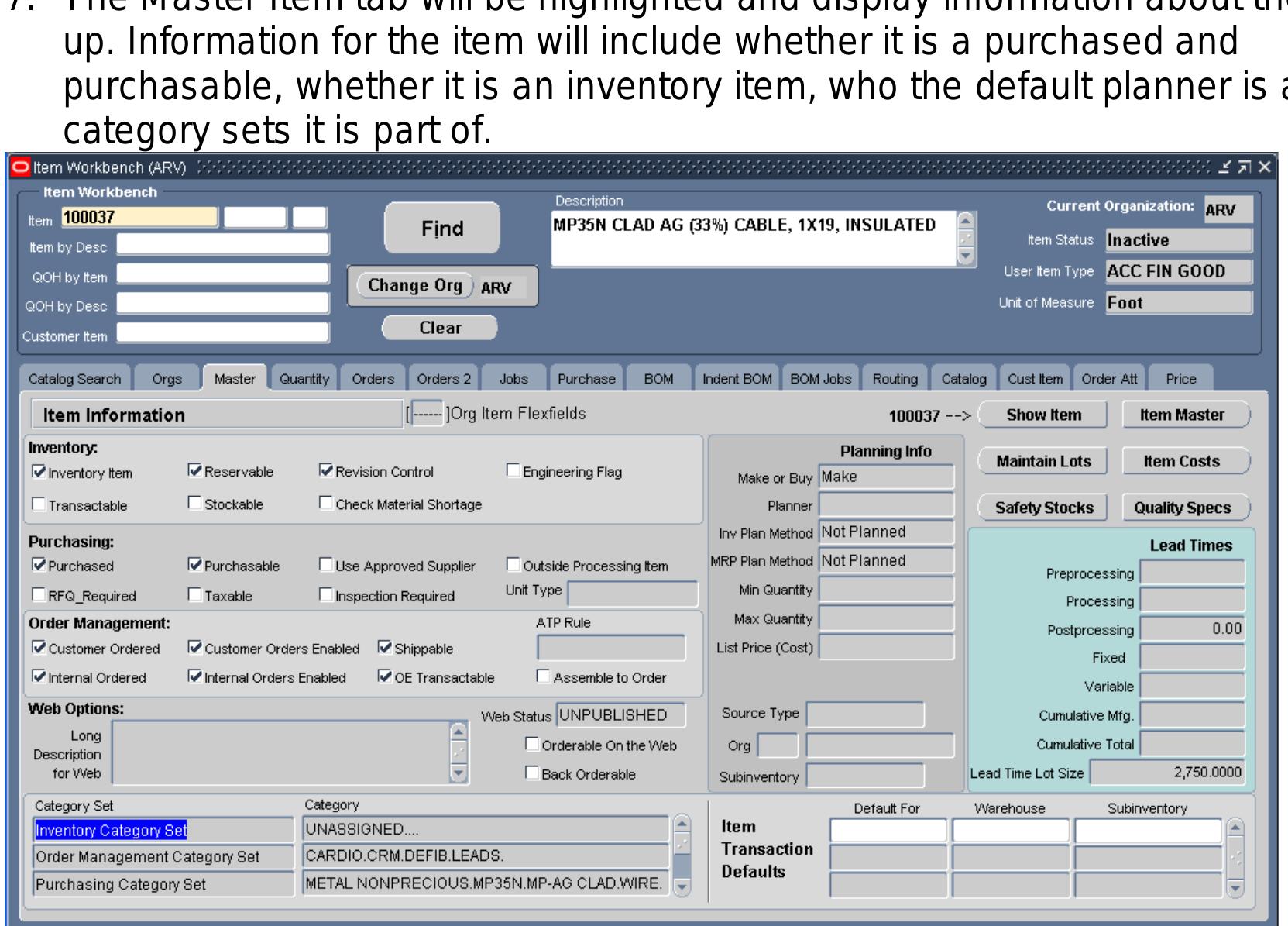The image size is (1288, 926).
Task: Toggle the Inventory Item checkbox
Action: (39, 471)
